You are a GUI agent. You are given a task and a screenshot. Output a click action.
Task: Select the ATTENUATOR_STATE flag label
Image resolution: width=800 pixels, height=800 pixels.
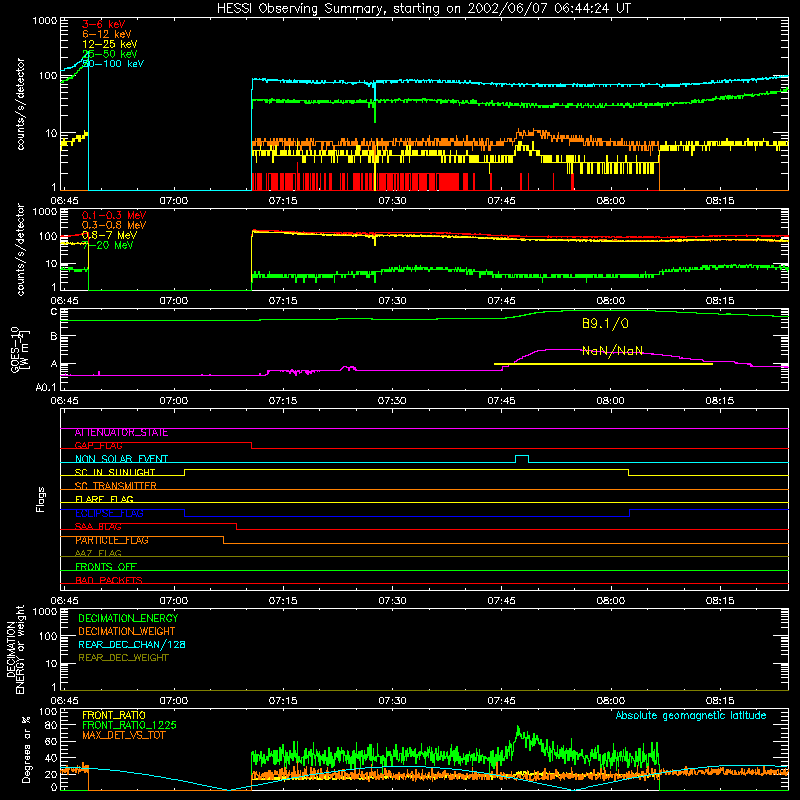coord(121,433)
